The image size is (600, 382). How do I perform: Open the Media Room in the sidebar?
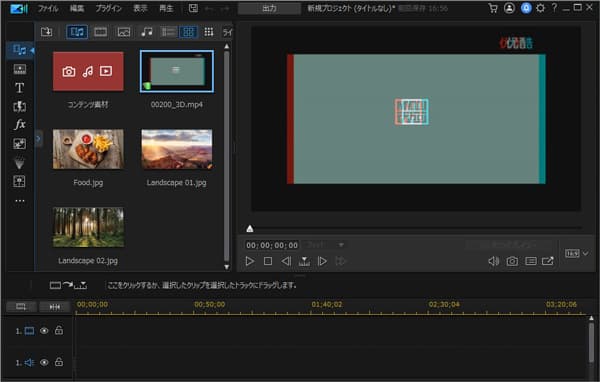pyautogui.click(x=19, y=50)
